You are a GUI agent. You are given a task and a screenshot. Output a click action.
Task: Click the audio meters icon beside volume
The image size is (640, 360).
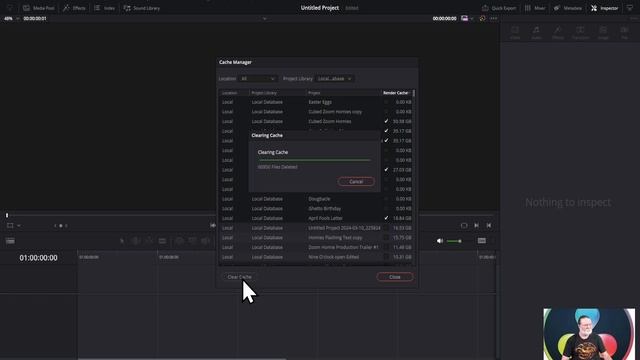point(482,241)
